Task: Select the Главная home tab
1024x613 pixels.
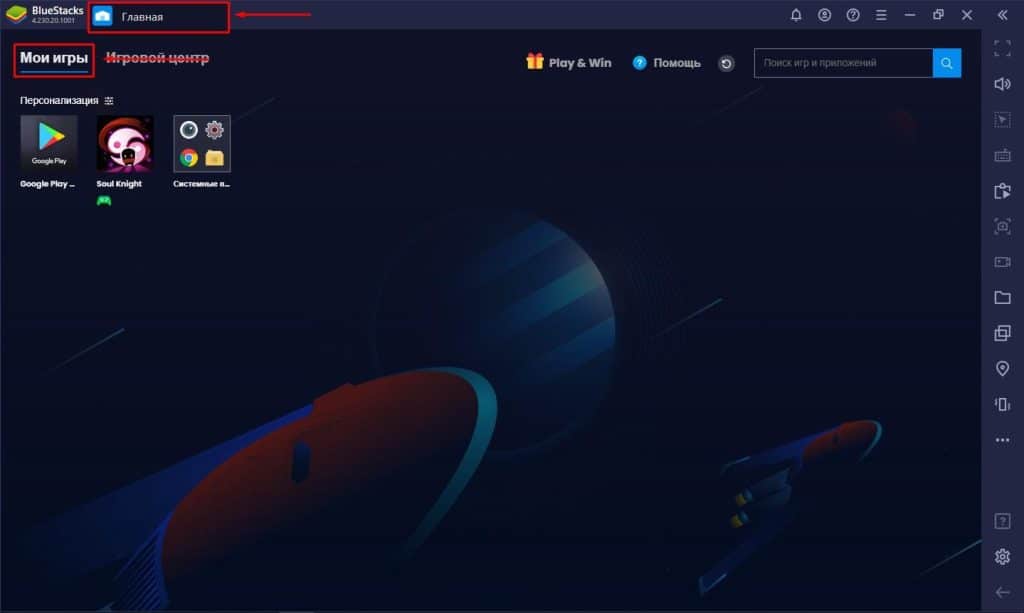Action: tap(159, 17)
